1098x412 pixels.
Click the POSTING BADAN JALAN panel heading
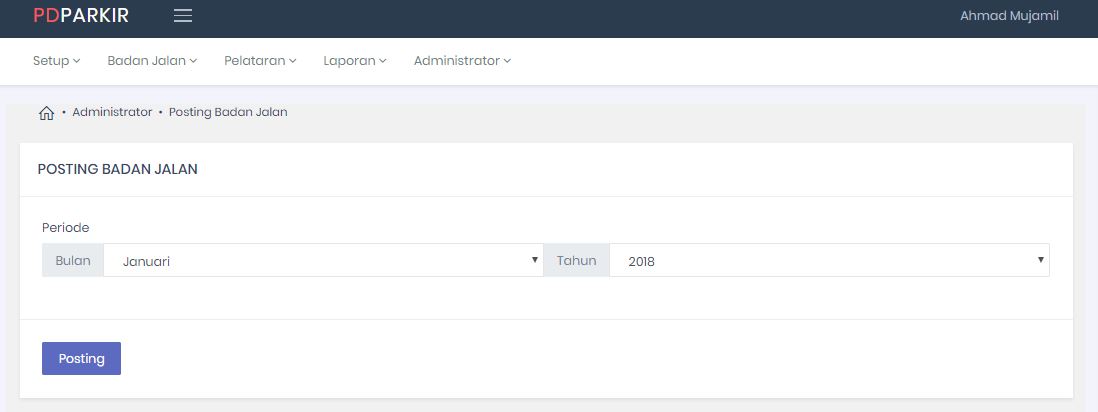[118, 170]
